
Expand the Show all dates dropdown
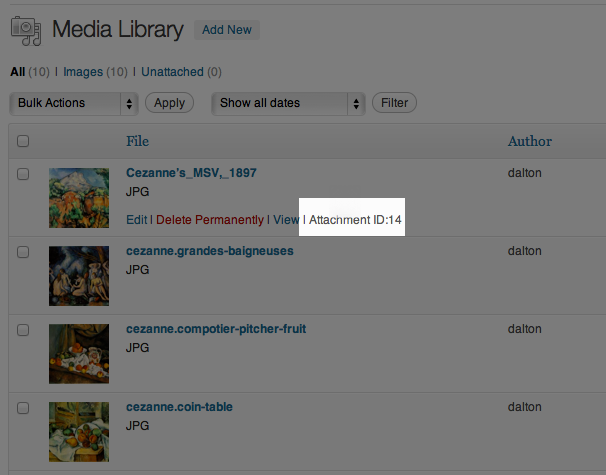click(288, 103)
